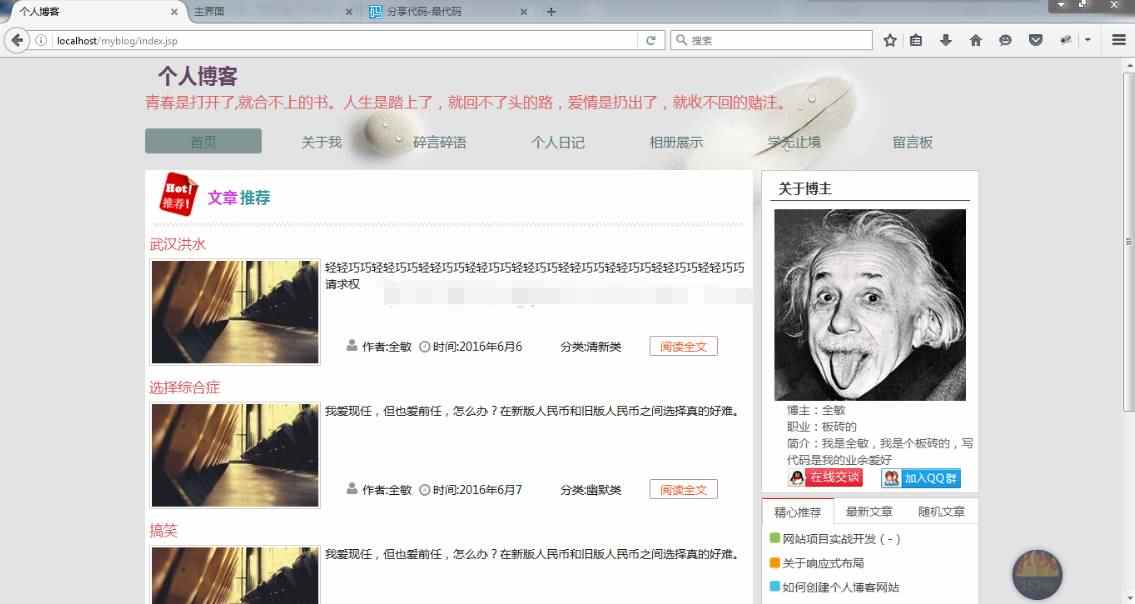Save page with the Pocket icon

pyautogui.click(x=1036, y=41)
